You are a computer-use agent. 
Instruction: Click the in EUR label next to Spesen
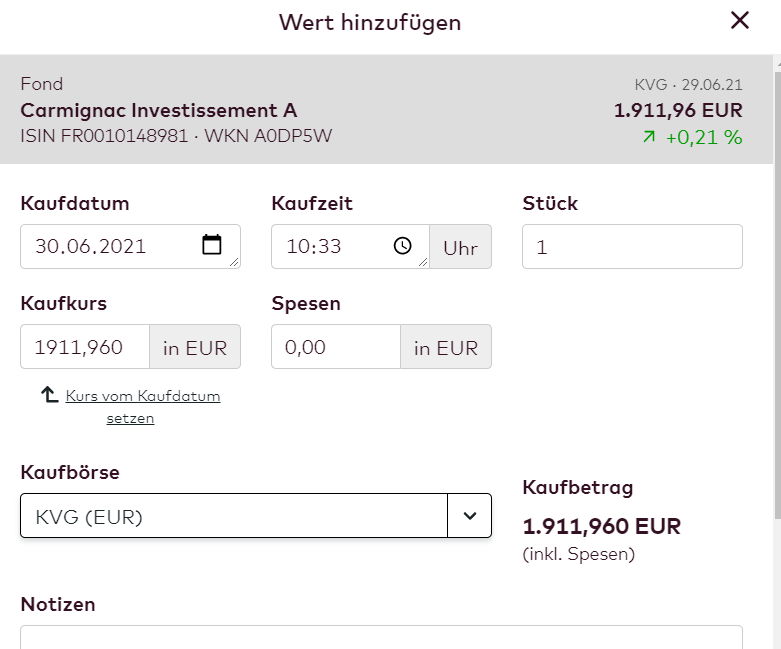(446, 347)
